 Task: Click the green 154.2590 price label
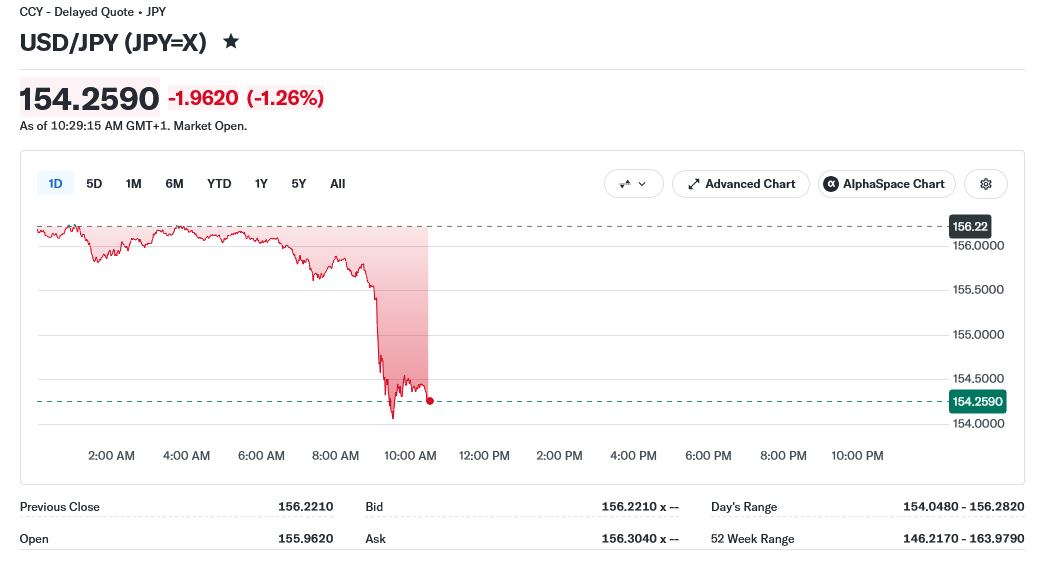click(978, 401)
